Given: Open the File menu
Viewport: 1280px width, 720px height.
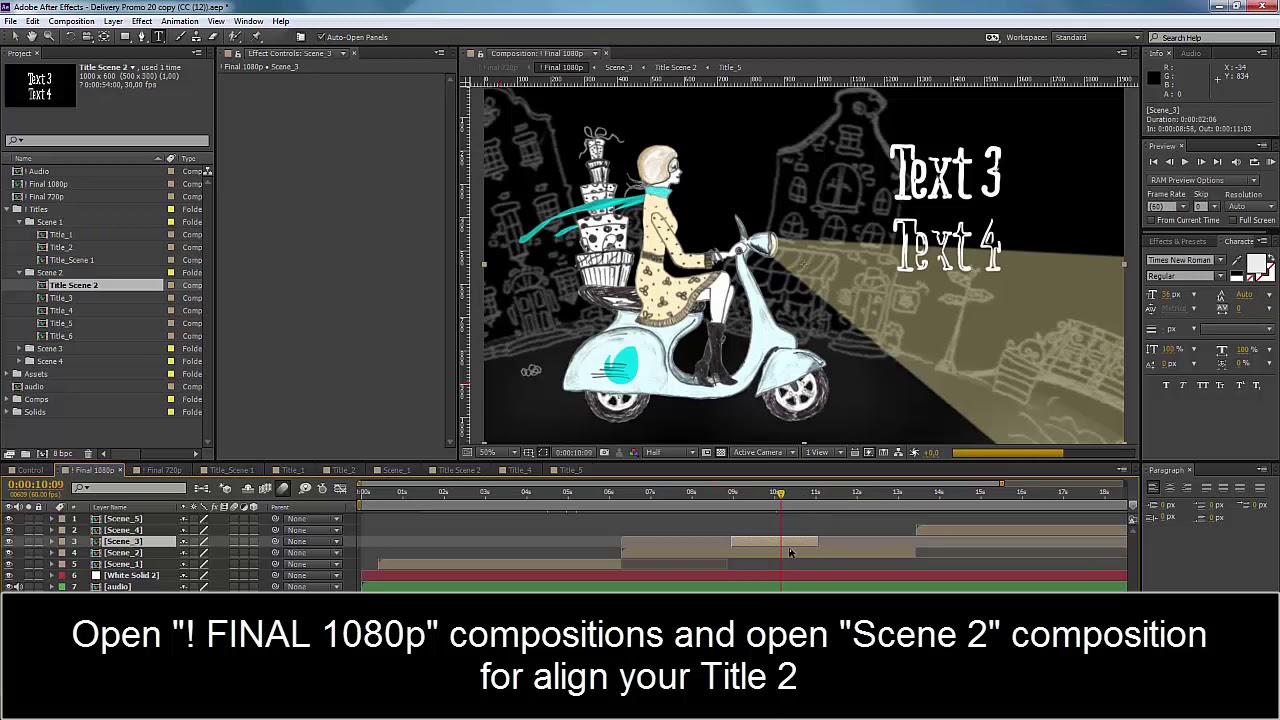Looking at the screenshot, I should click(10, 21).
